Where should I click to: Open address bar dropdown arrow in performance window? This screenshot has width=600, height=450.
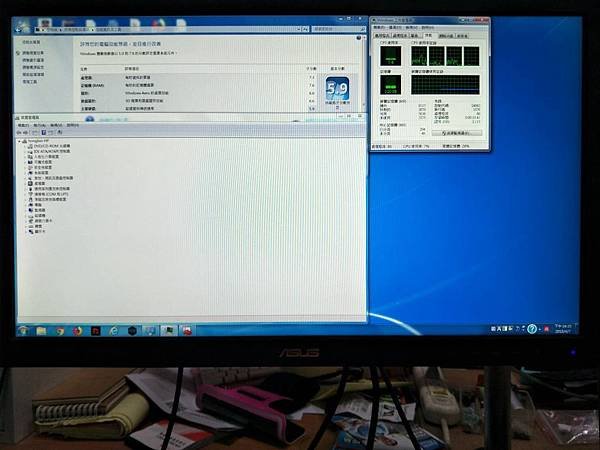pyautogui.click(x=298, y=29)
